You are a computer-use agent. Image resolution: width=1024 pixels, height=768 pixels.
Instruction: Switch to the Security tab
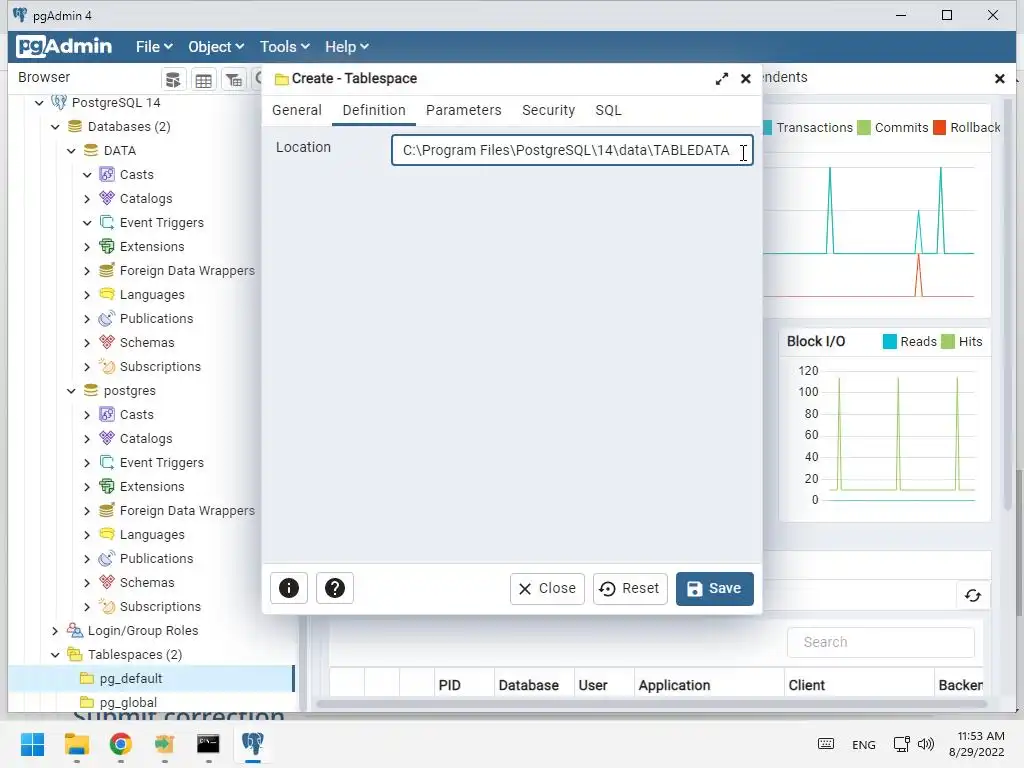pos(549,110)
